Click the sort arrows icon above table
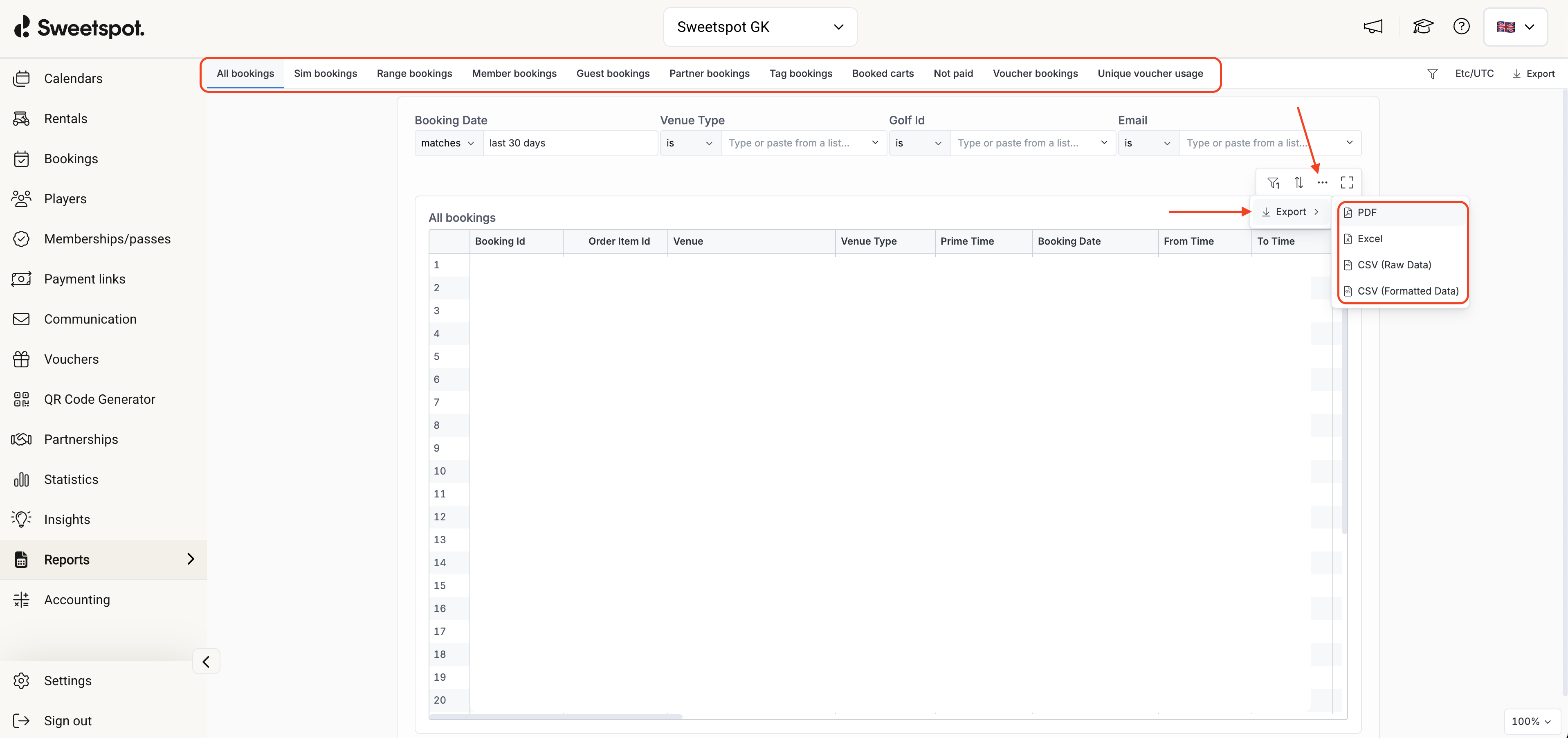Screen dimensions: 1568x738 [1298, 182]
